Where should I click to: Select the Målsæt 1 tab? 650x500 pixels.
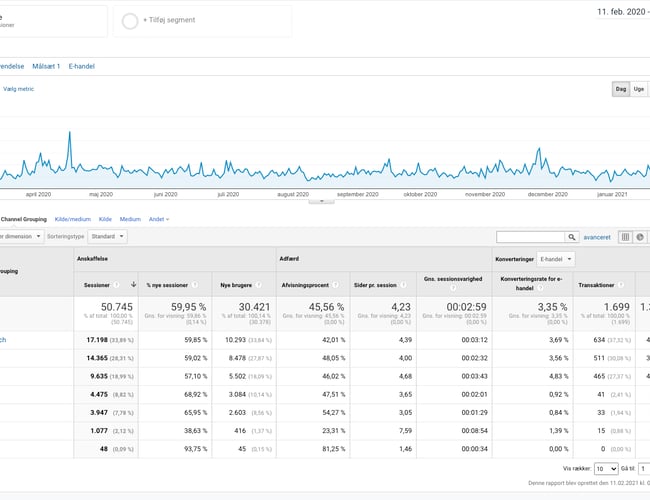click(46, 66)
